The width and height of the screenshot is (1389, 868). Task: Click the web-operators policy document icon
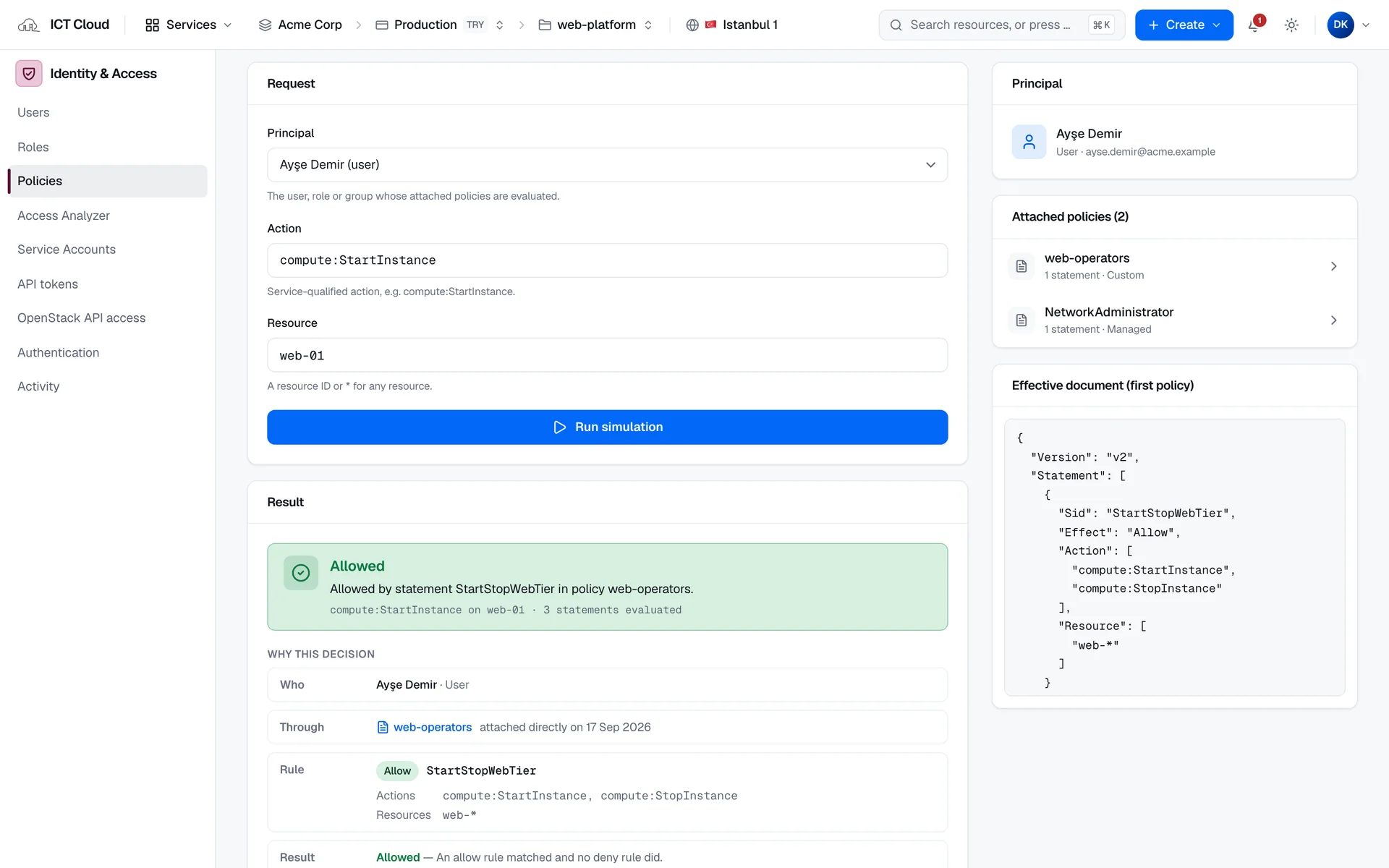tap(1021, 266)
